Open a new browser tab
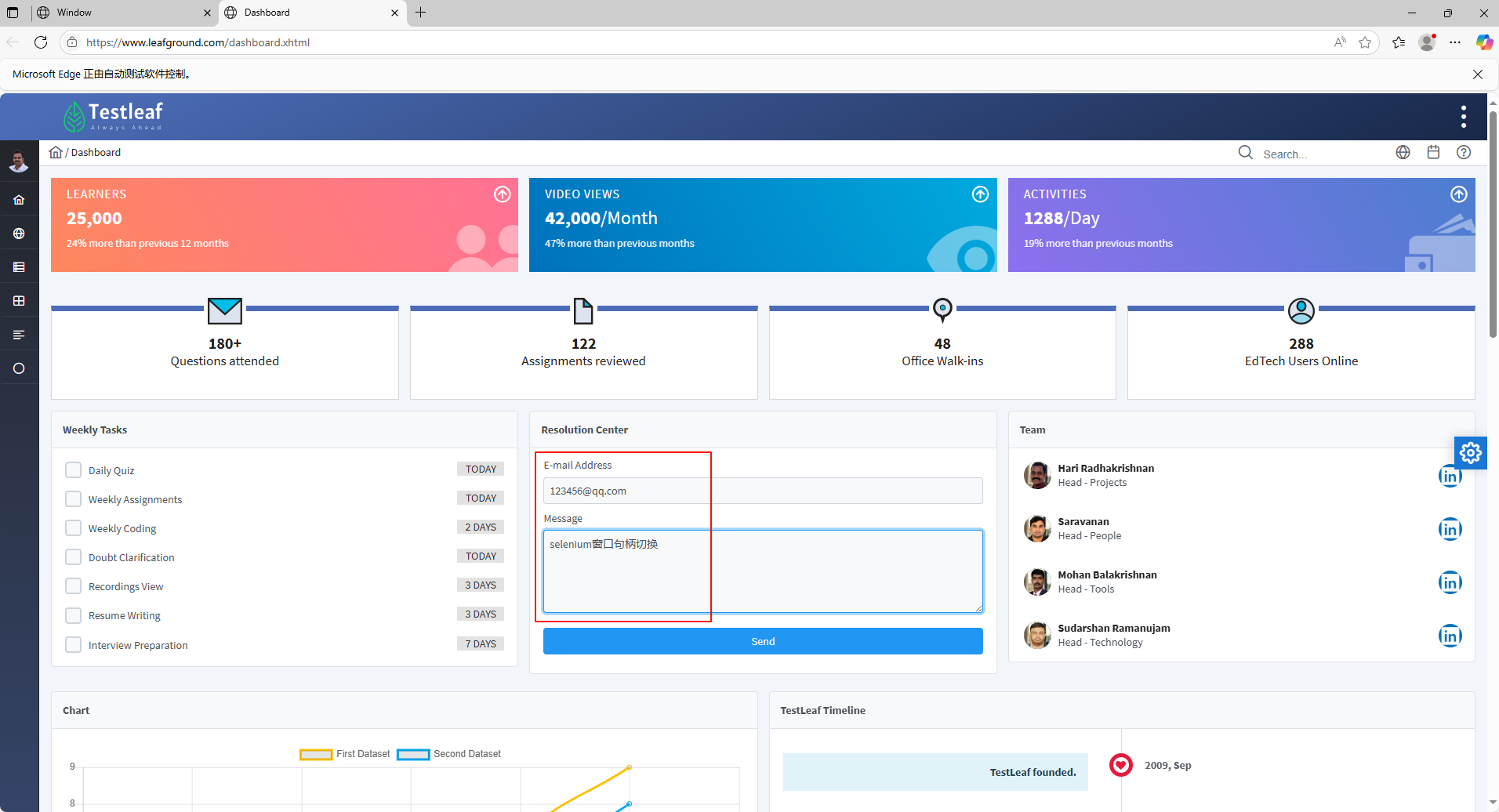This screenshot has height=812, width=1499. [x=421, y=13]
